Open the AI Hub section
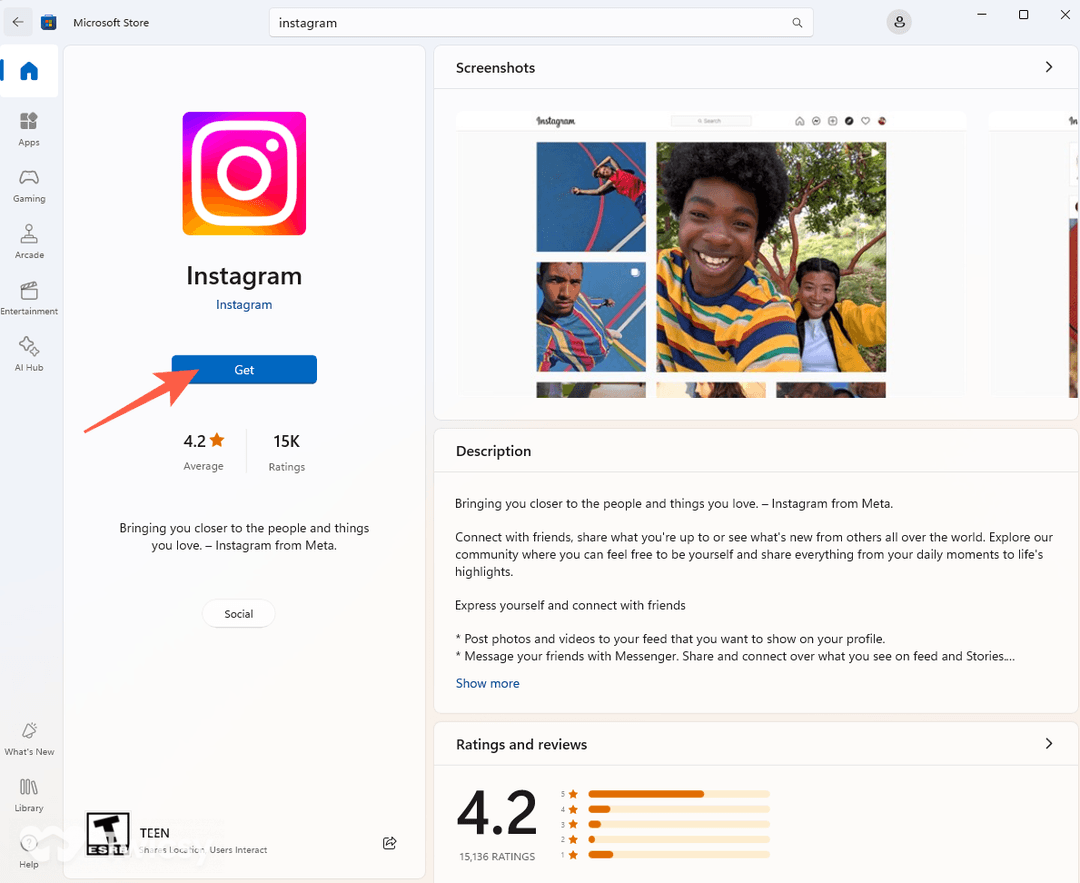 [x=29, y=354]
